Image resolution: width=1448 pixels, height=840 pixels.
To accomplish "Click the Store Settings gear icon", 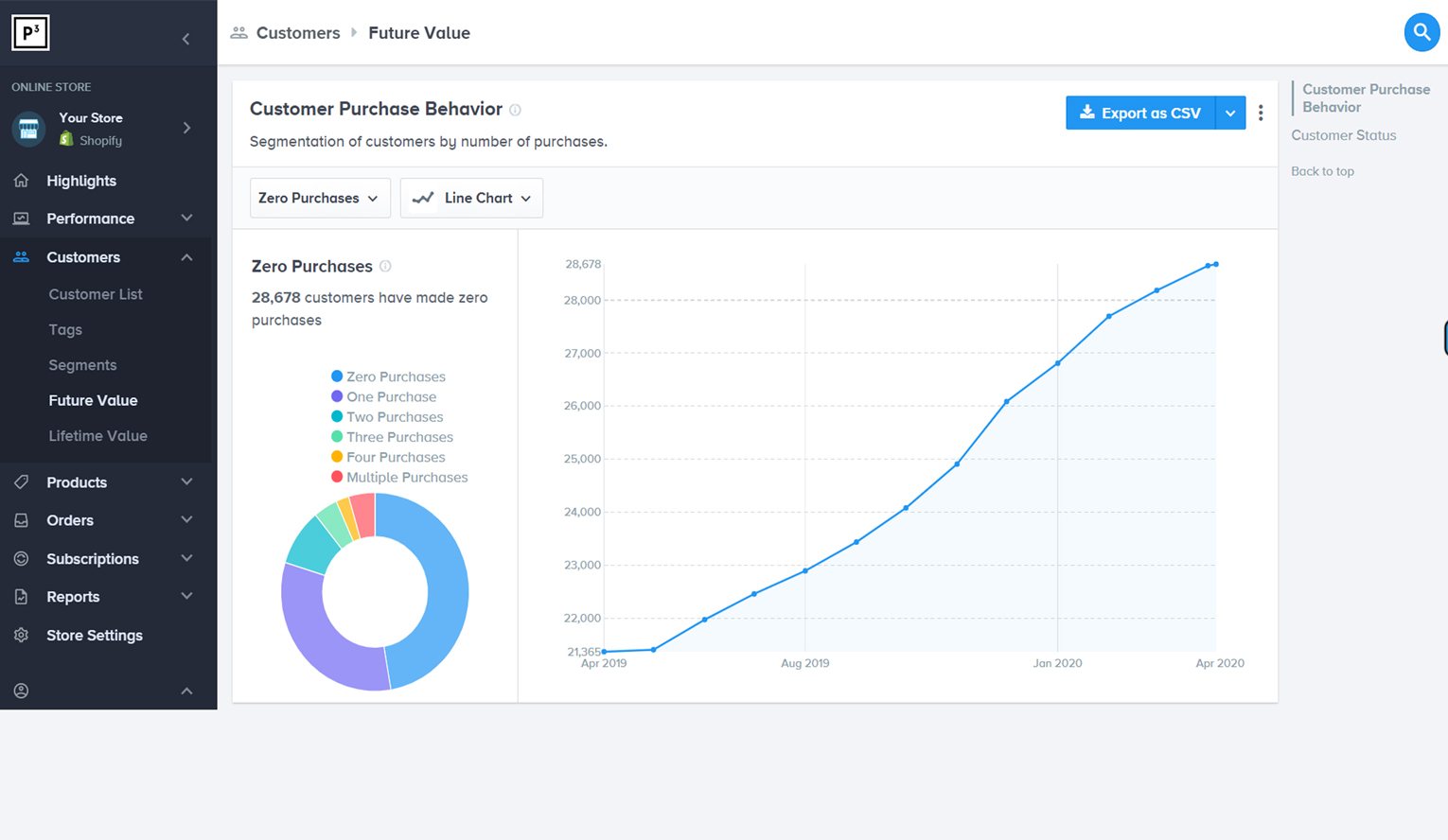I will [x=21, y=636].
